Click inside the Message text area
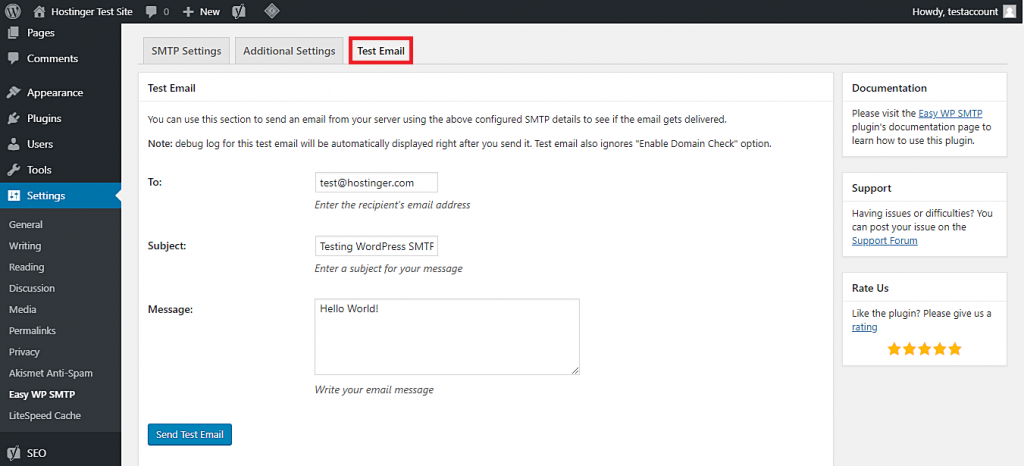Image resolution: width=1024 pixels, height=466 pixels. pos(447,337)
